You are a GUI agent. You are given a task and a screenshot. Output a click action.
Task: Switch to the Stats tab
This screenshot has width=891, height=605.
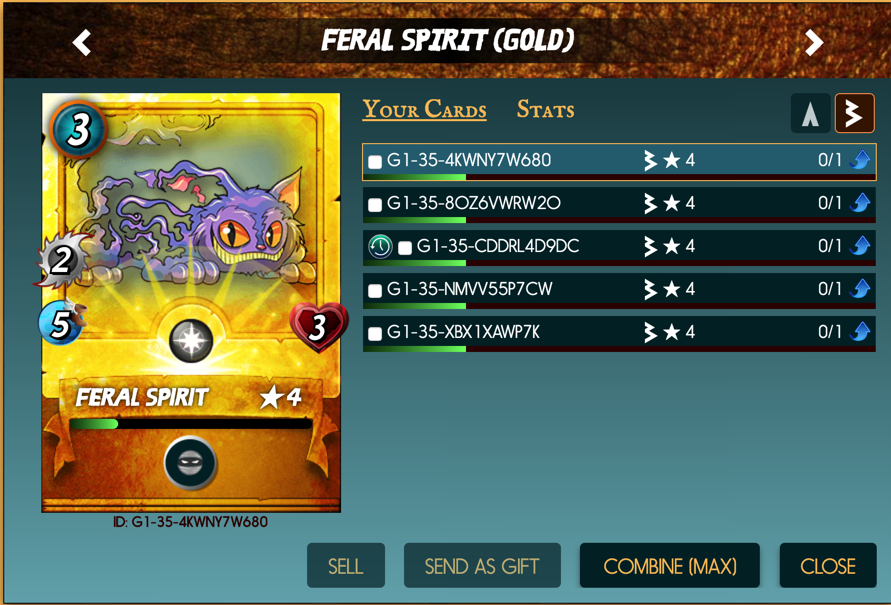[x=546, y=109]
